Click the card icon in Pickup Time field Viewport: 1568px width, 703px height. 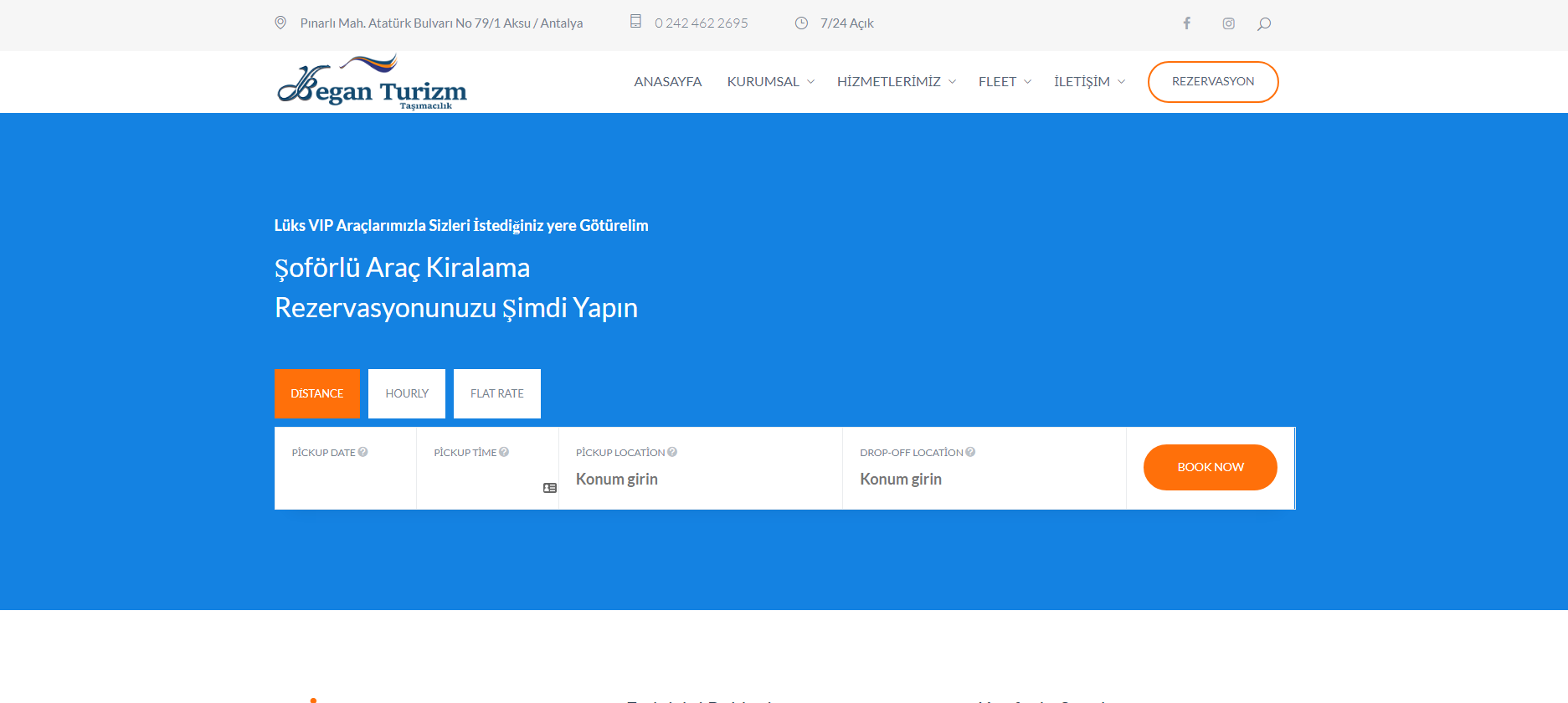(x=550, y=488)
